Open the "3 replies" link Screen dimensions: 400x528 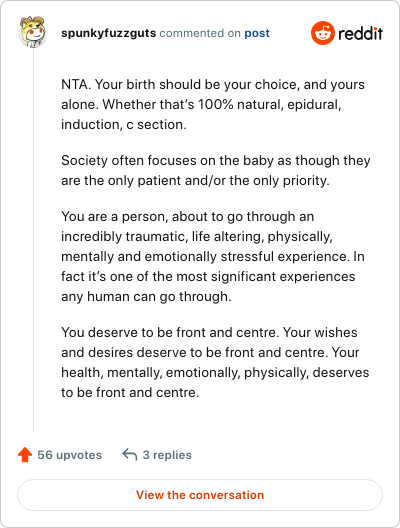[167, 455]
